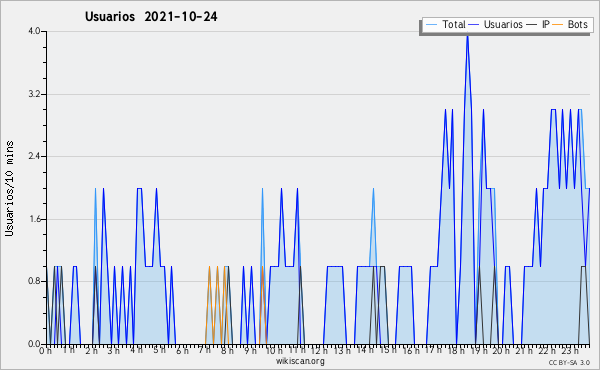This screenshot has height=370, width=600.
Task: Click the '20 h' x-axis label
Action: [500, 350]
